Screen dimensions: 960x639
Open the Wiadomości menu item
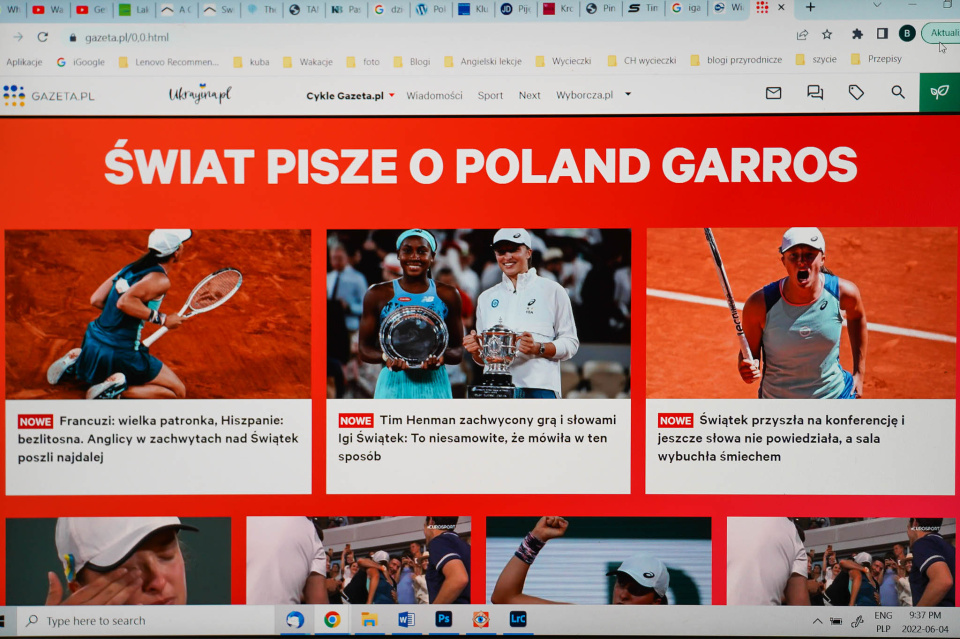click(434, 95)
